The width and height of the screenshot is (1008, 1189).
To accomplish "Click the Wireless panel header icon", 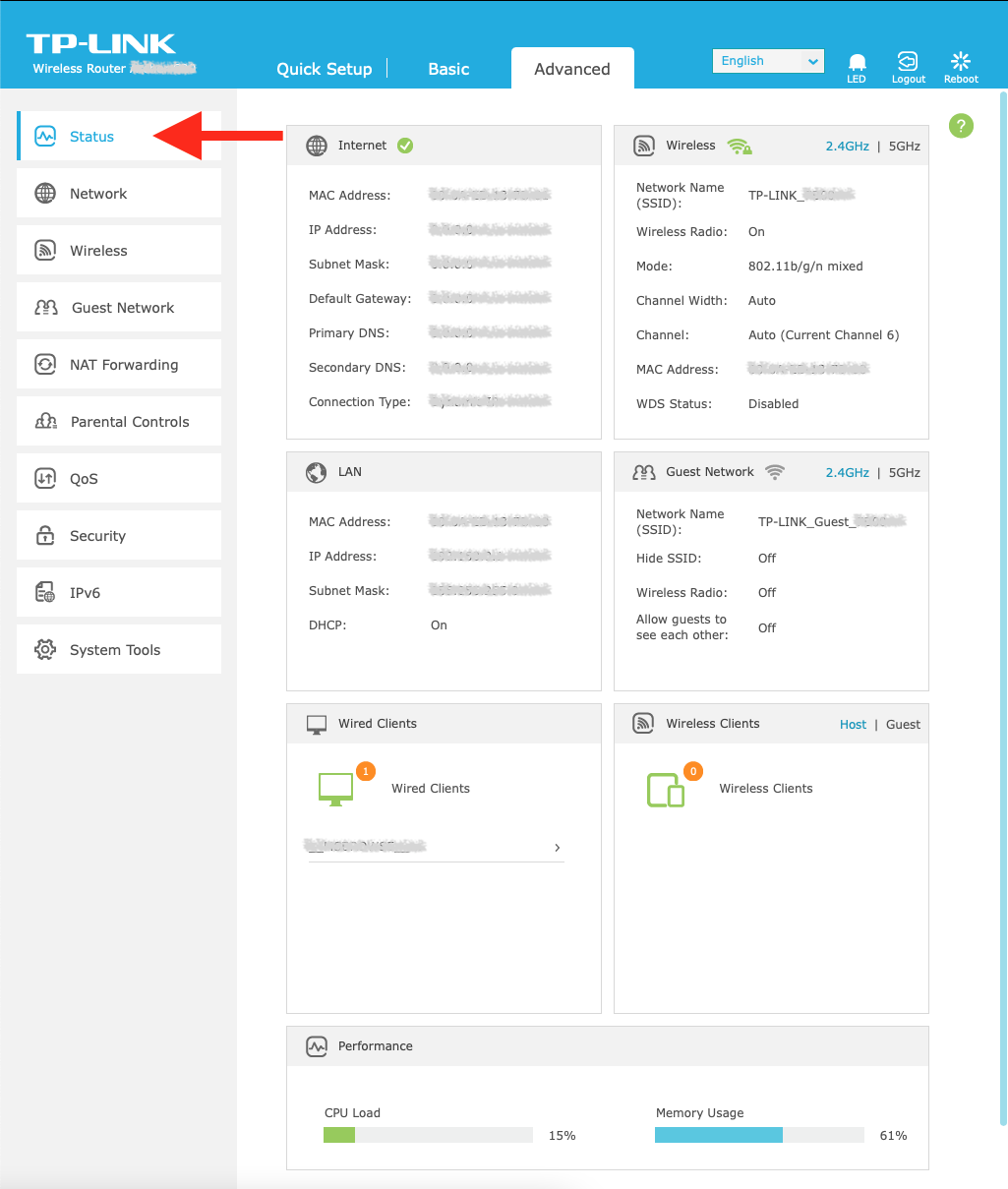I will click(644, 146).
